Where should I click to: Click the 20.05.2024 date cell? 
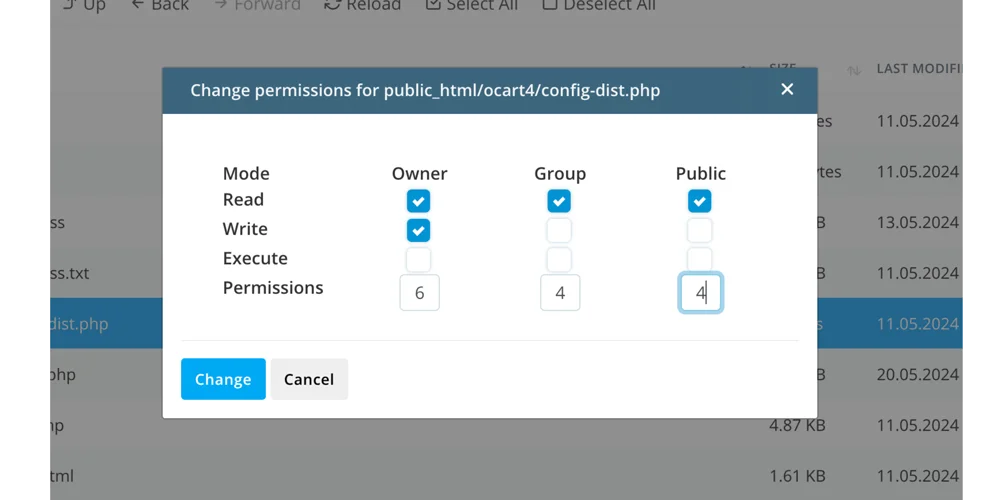[x=918, y=374]
